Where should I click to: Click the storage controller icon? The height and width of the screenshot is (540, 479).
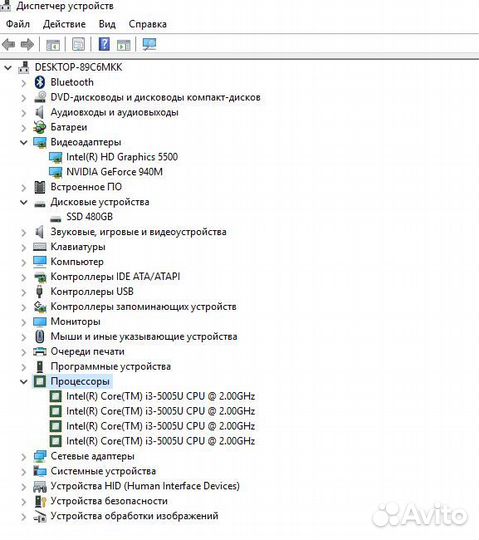[40, 307]
